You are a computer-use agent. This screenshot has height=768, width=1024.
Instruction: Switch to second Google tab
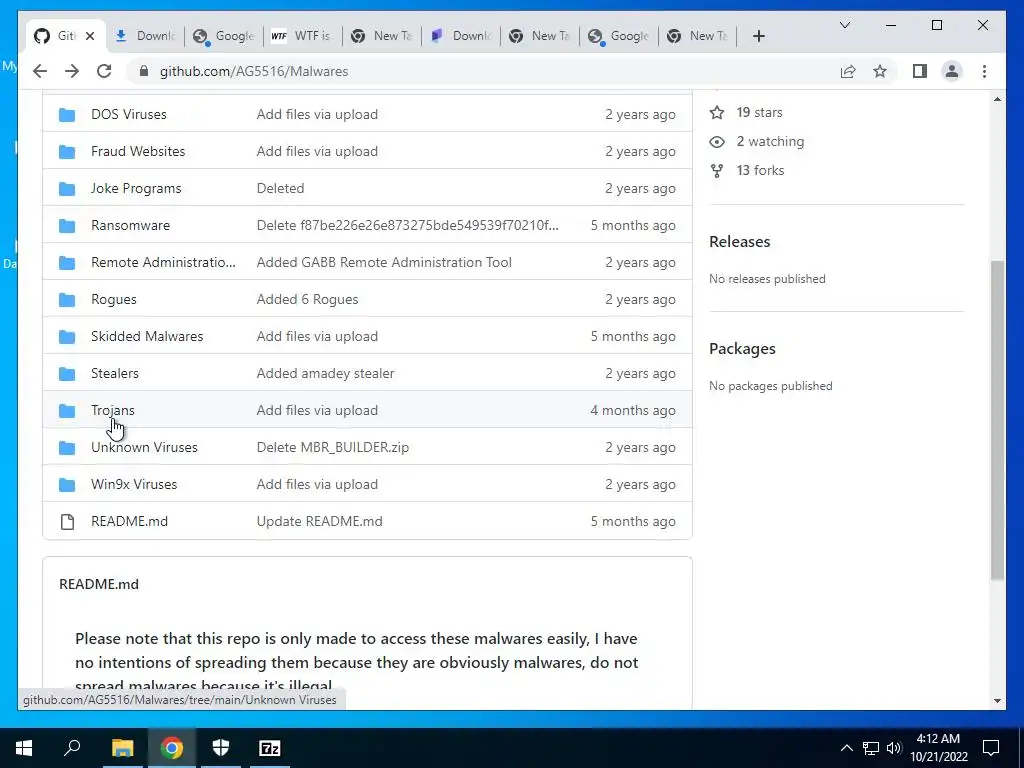[618, 36]
